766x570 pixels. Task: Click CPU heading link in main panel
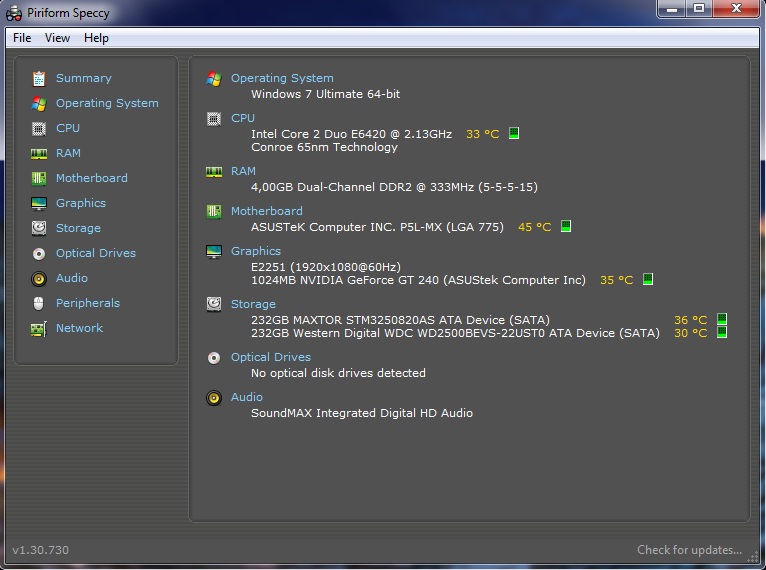pos(243,118)
